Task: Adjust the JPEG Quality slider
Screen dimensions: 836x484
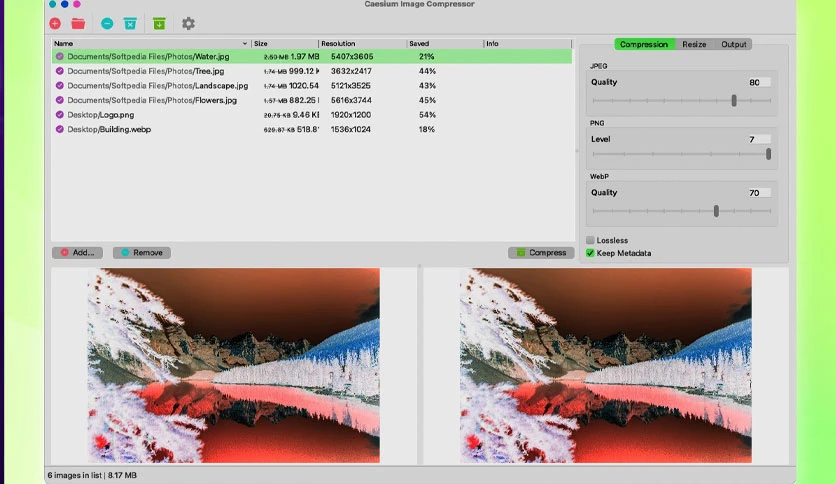Action: [x=734, y=100]
